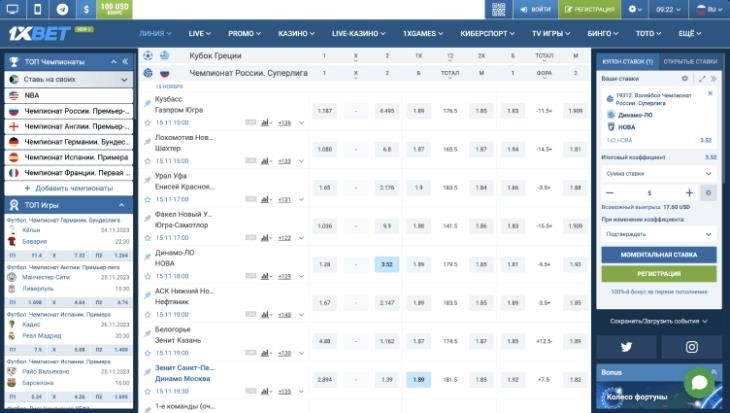Collapse the ТОП Чемпионаты panel chevron

click(114, 61)
